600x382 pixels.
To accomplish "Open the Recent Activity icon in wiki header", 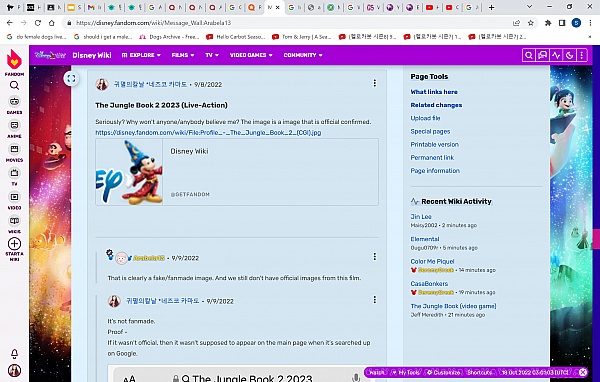I will pos(556,55).
